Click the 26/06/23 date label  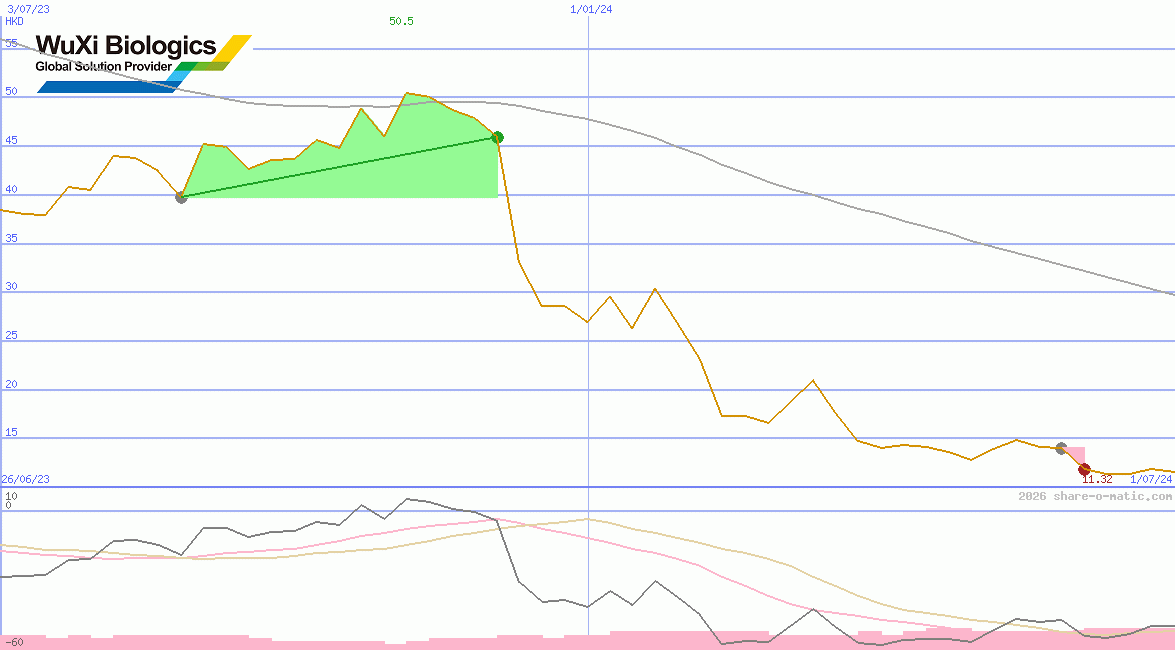[25, 479]
